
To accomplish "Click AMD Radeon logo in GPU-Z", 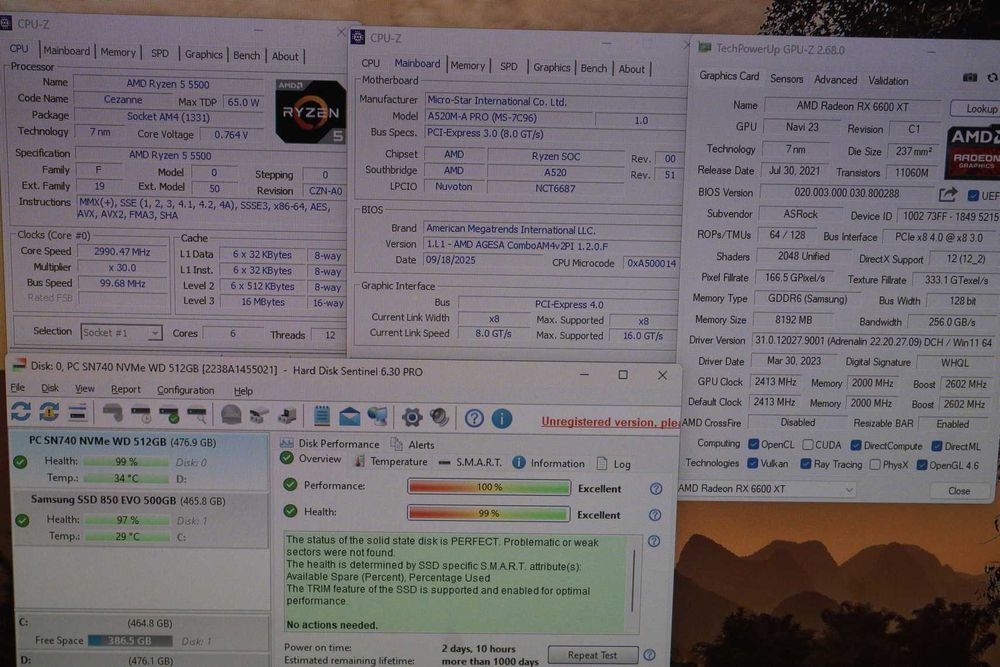I will click(973, 151).
